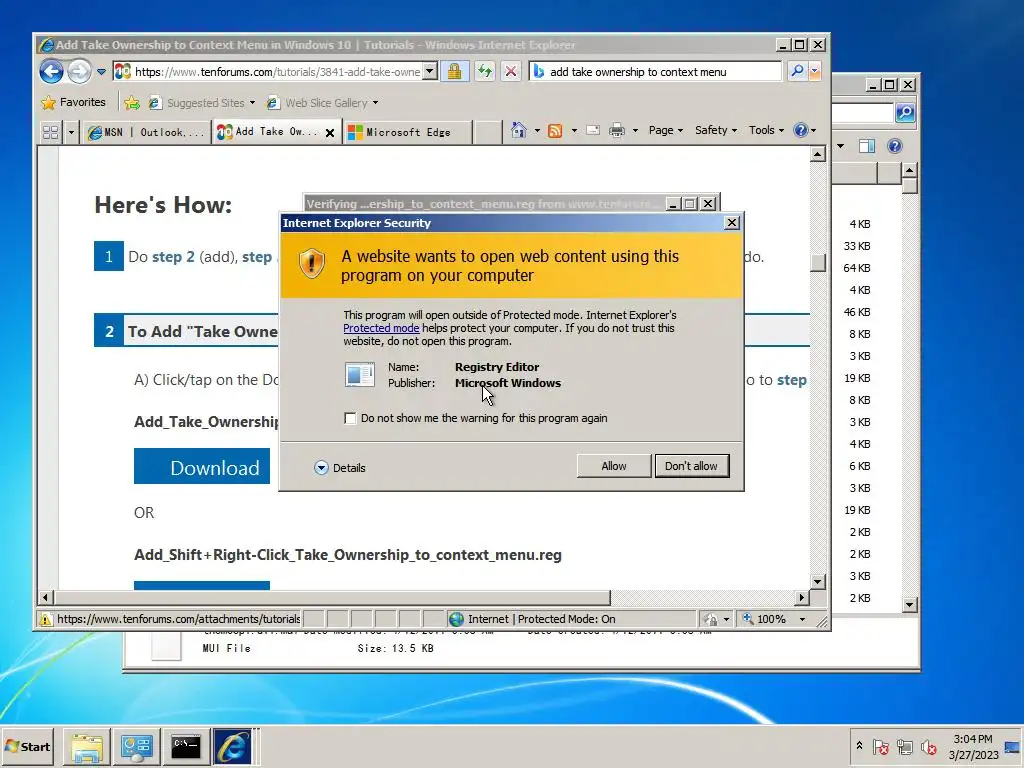Select the 64 KB file row in Explorer
1024x768 pixels.
pos(857,268)
